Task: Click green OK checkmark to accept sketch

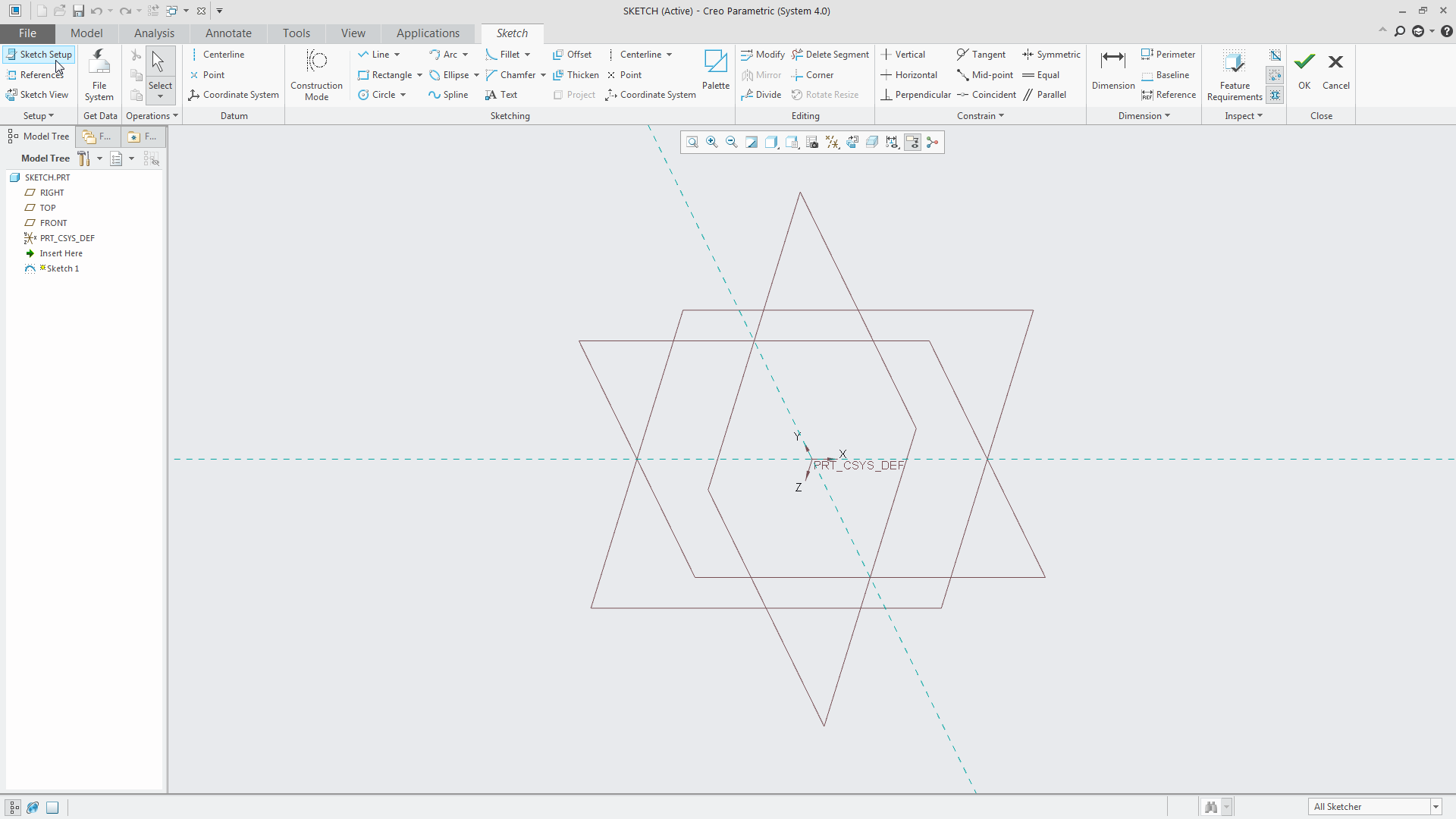Action: pos(1304,71)
